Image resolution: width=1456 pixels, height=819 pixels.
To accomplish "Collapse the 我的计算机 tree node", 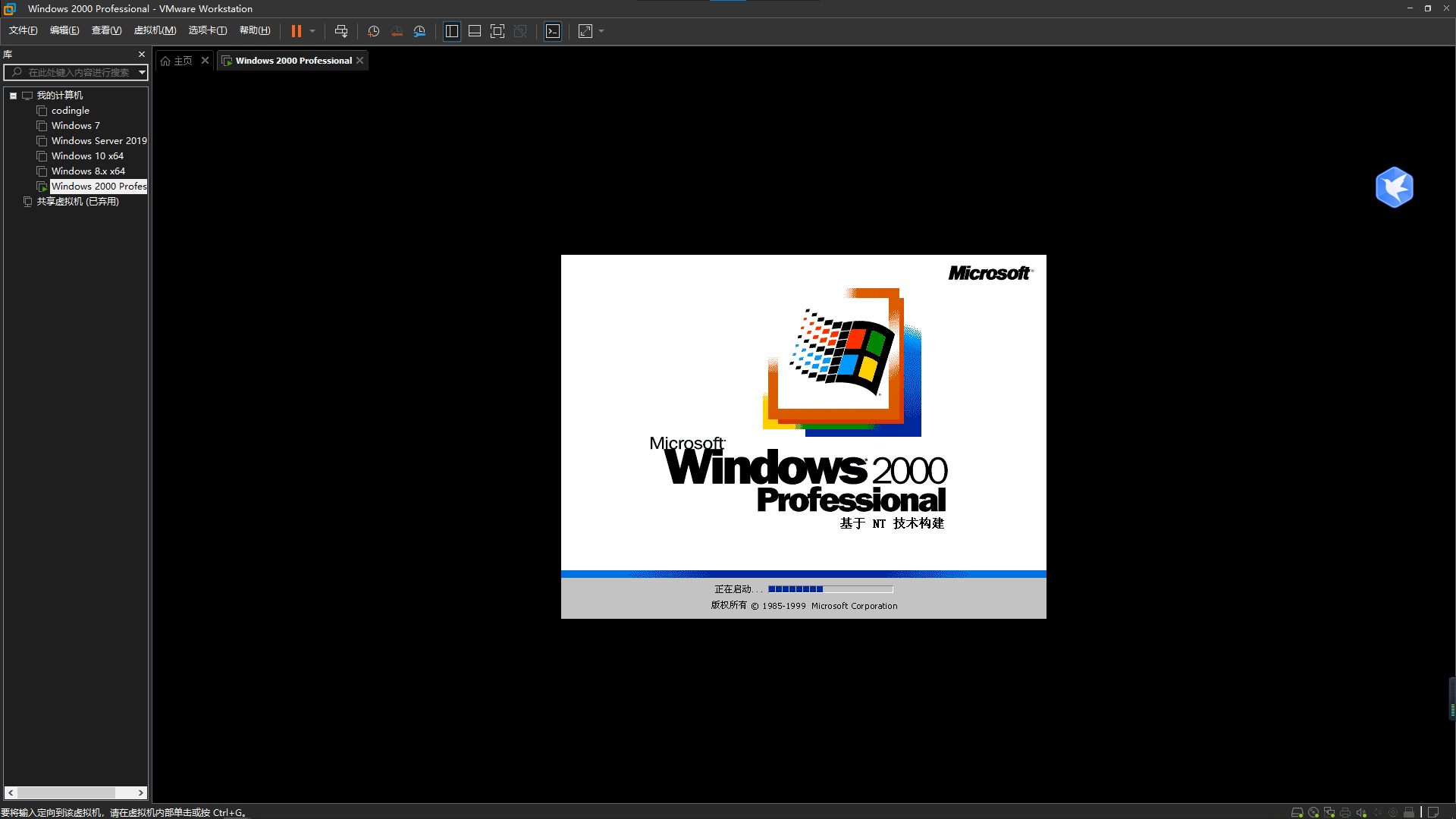I will 13,96.
